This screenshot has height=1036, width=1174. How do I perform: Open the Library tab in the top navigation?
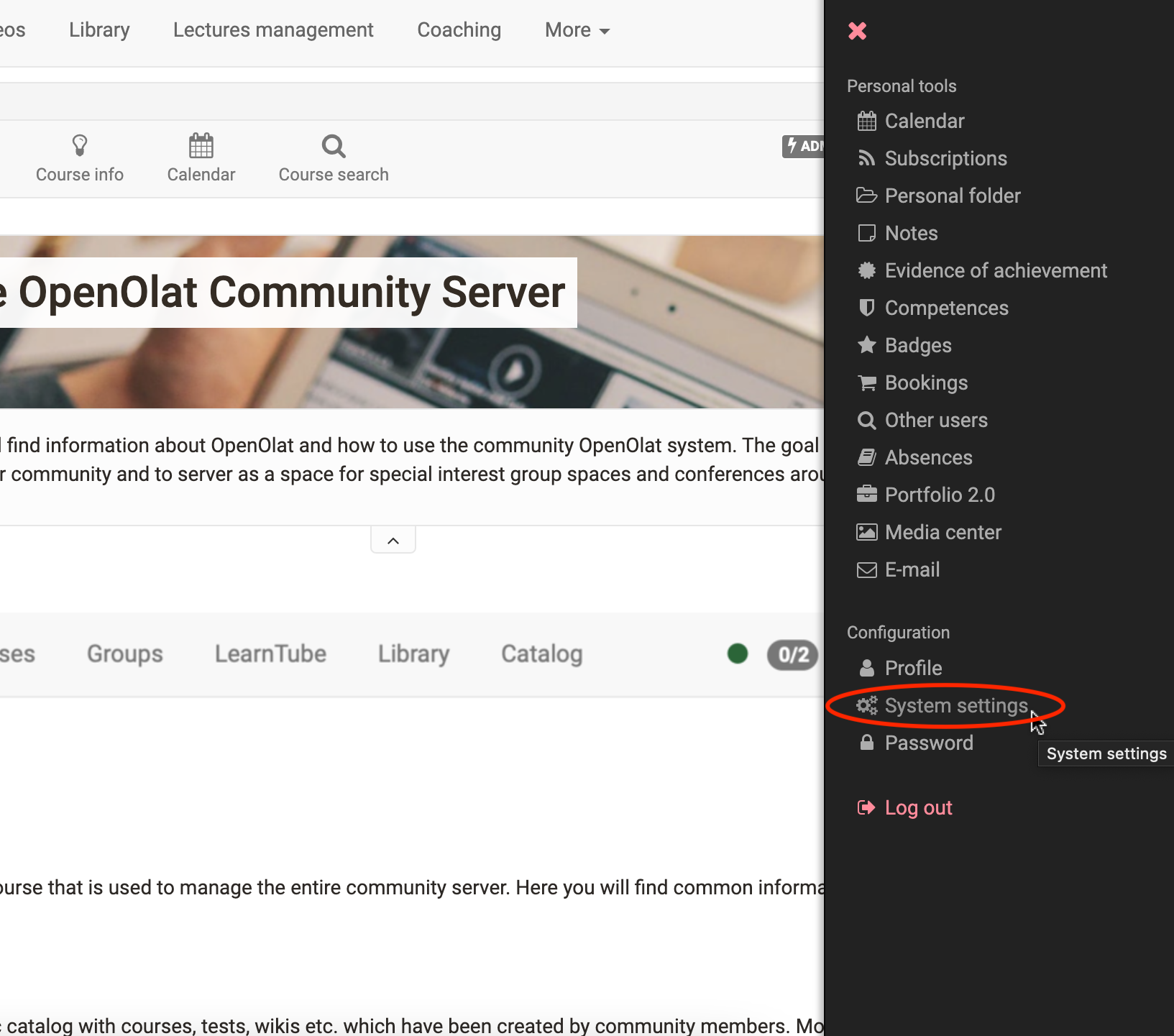[99, 30]
